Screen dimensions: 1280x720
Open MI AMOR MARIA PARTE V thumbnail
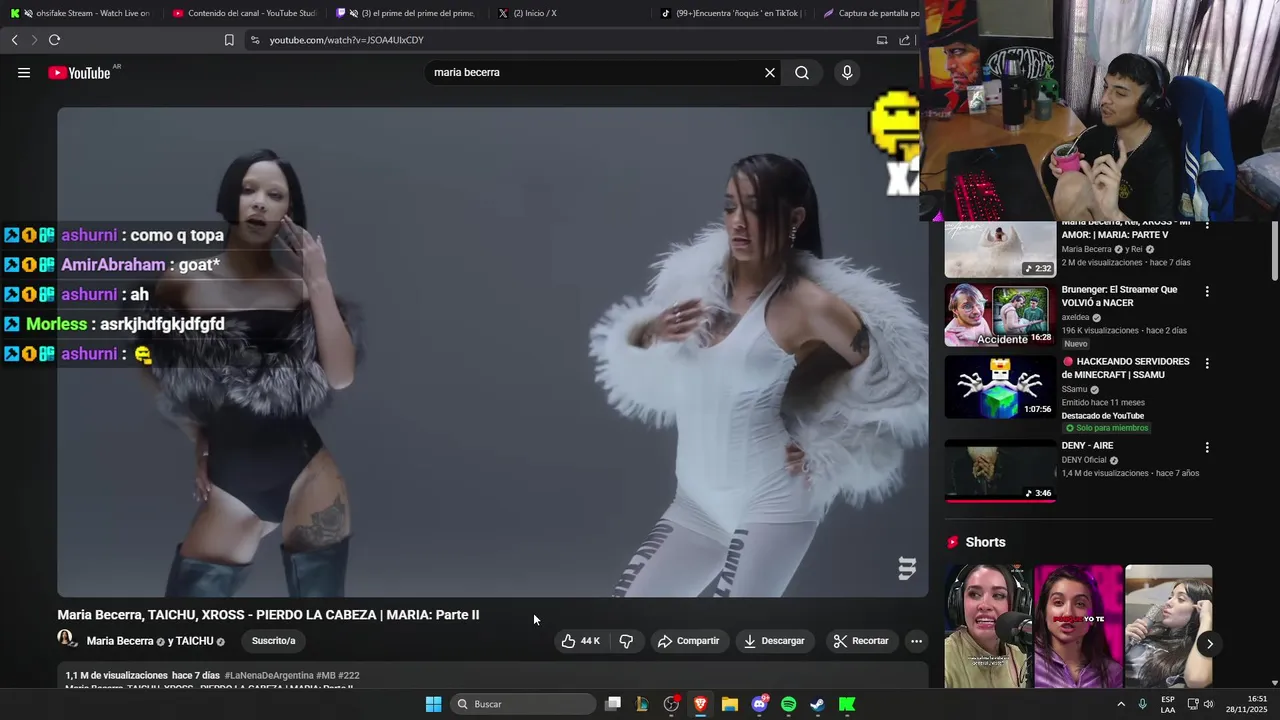(x=1000, y=249)
